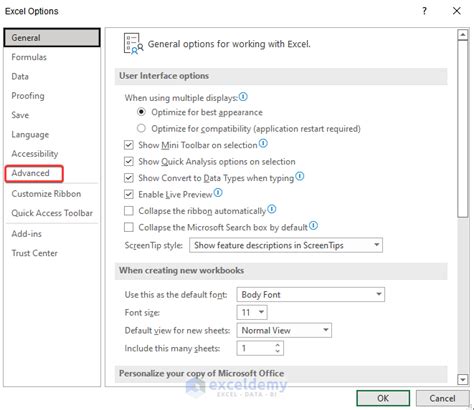Screen dimensions: 474x410
Task: Open Default view for new sheets dropdown
Action: point(284,330)
